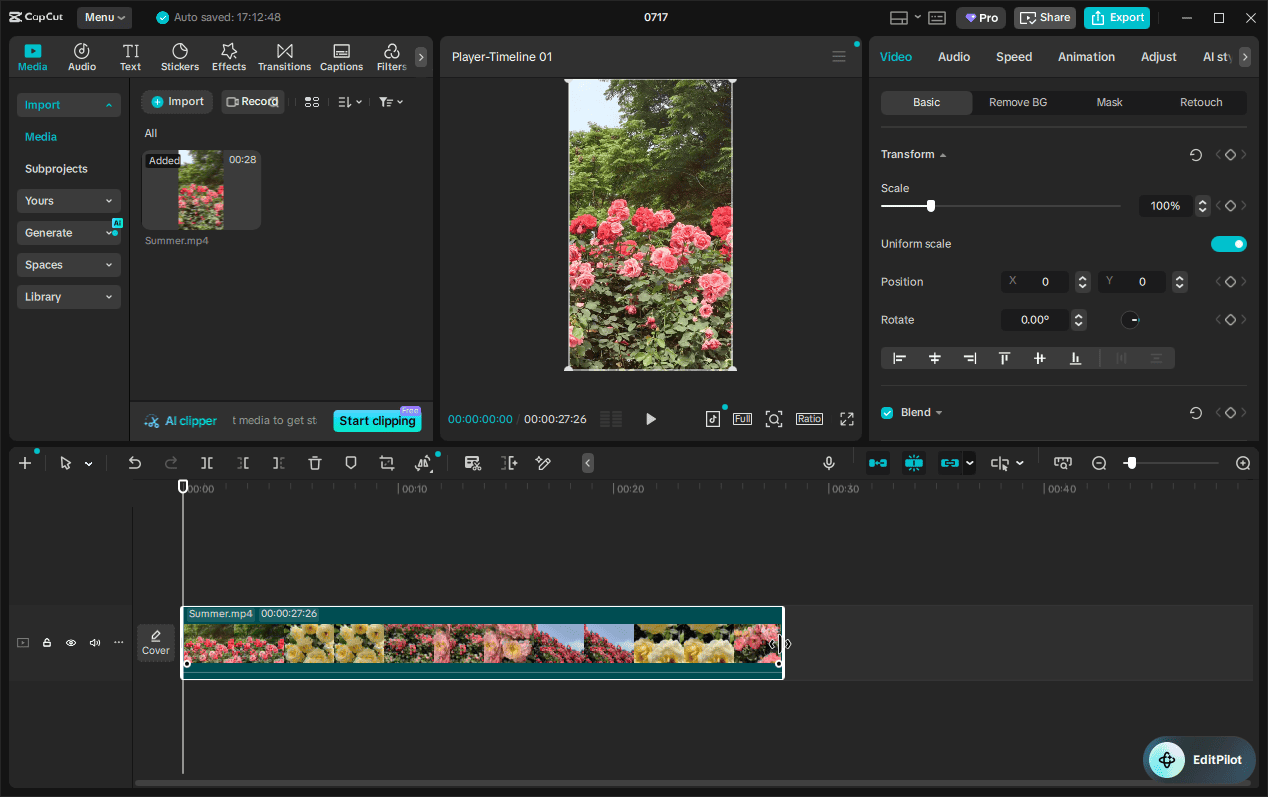Select the Crop tool in timeline toolbar
The width and height of the screenshot is (1268, 797).
click(387, 463)
